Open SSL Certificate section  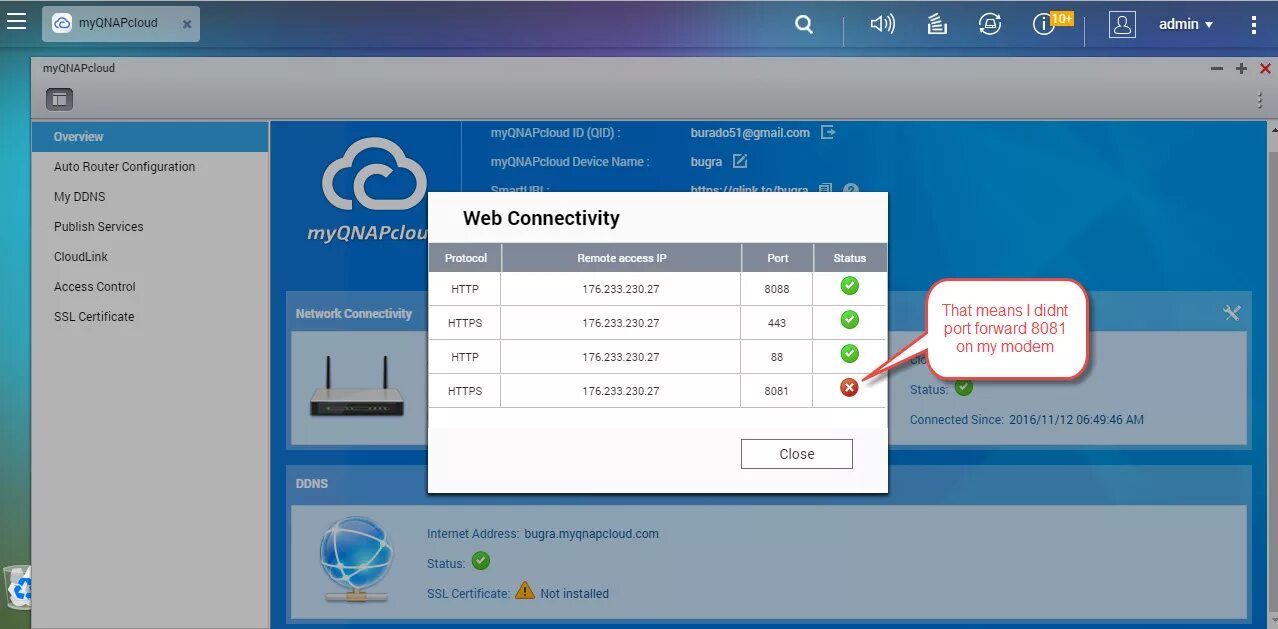(150, 317)
